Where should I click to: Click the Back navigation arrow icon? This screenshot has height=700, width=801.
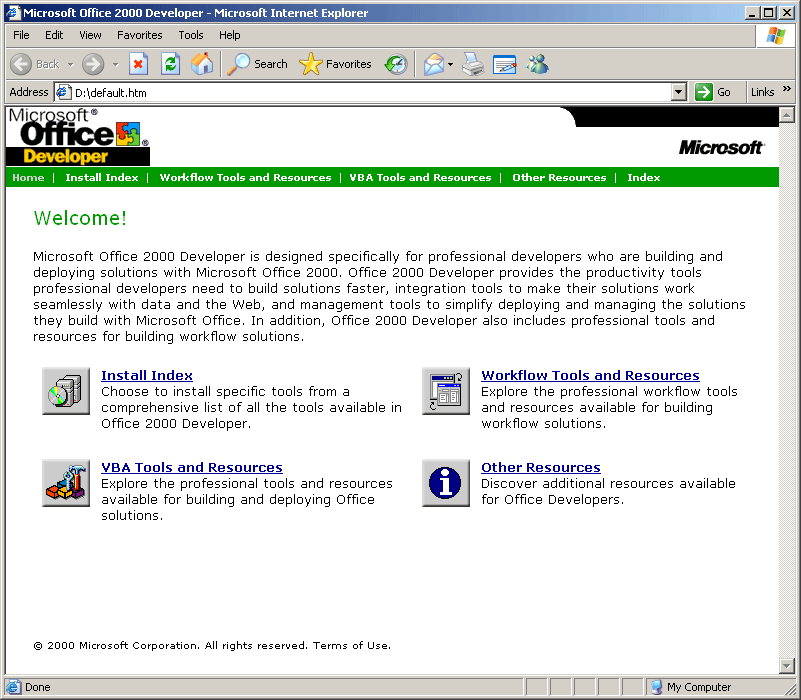pos(21,64)
